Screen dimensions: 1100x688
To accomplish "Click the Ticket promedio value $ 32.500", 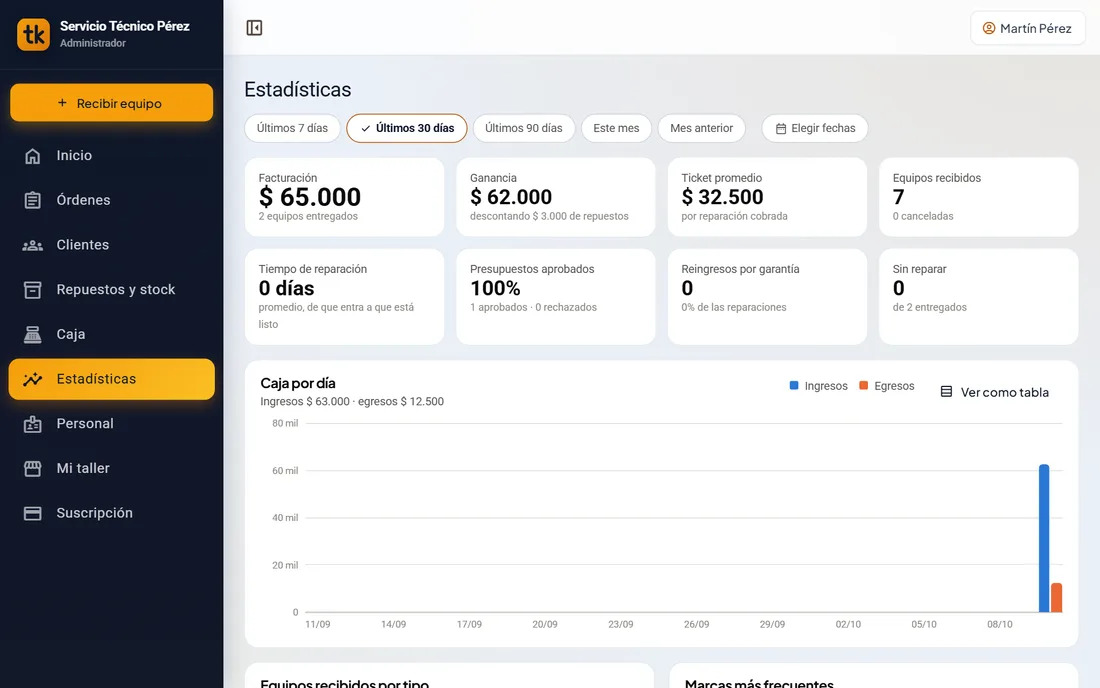I will [722, 197].
